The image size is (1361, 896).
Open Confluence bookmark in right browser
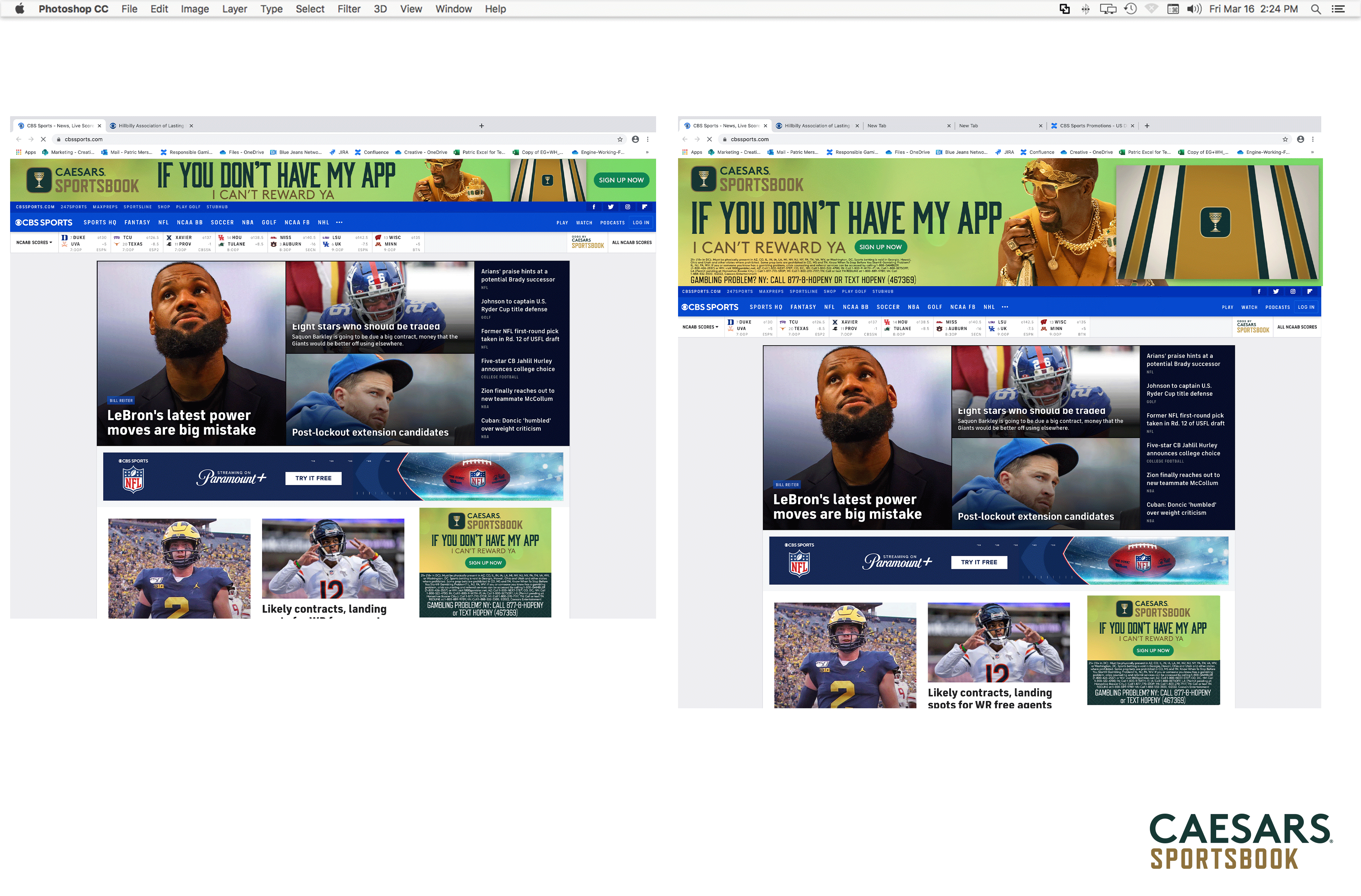(x=1038, y=152)
